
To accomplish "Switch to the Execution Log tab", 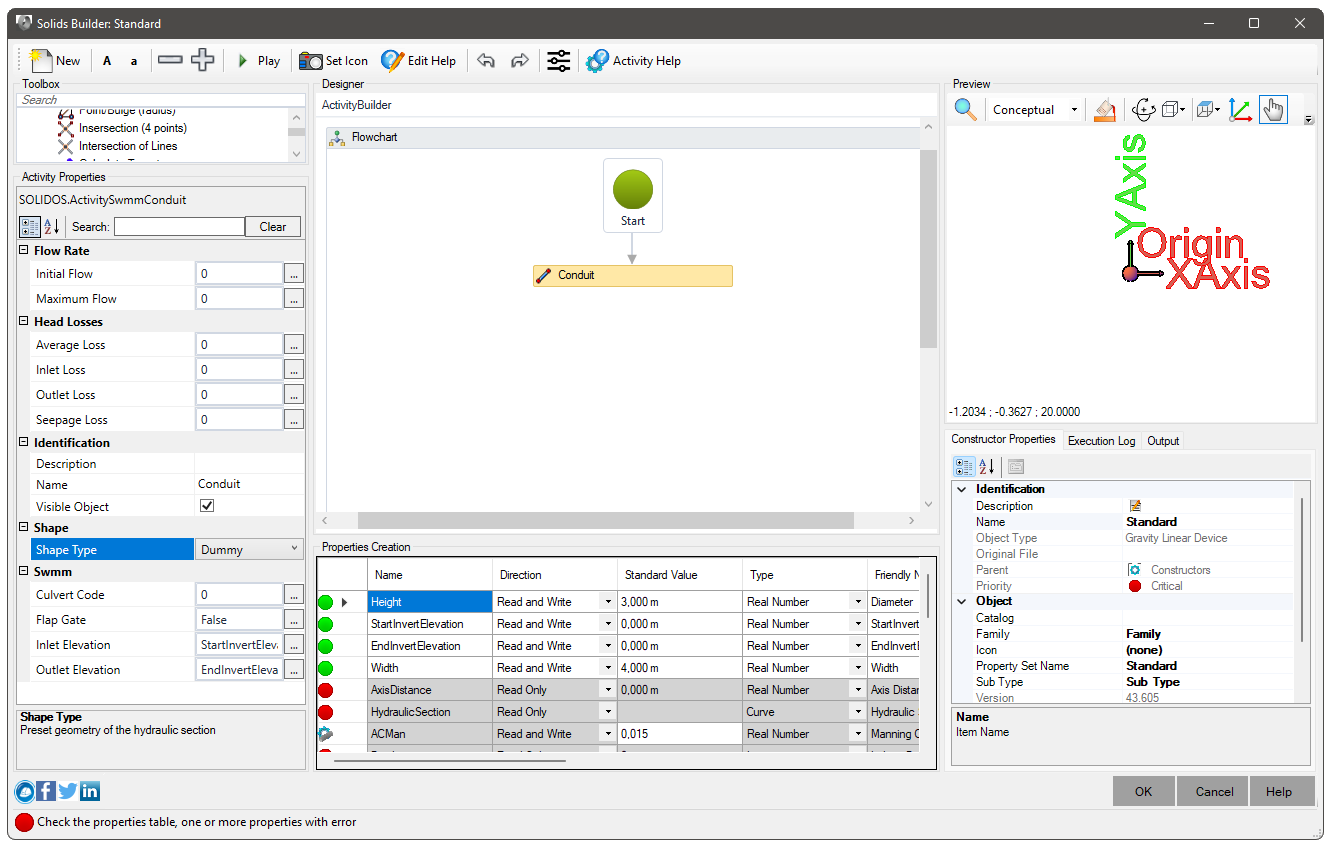I will pos(1101,441).
